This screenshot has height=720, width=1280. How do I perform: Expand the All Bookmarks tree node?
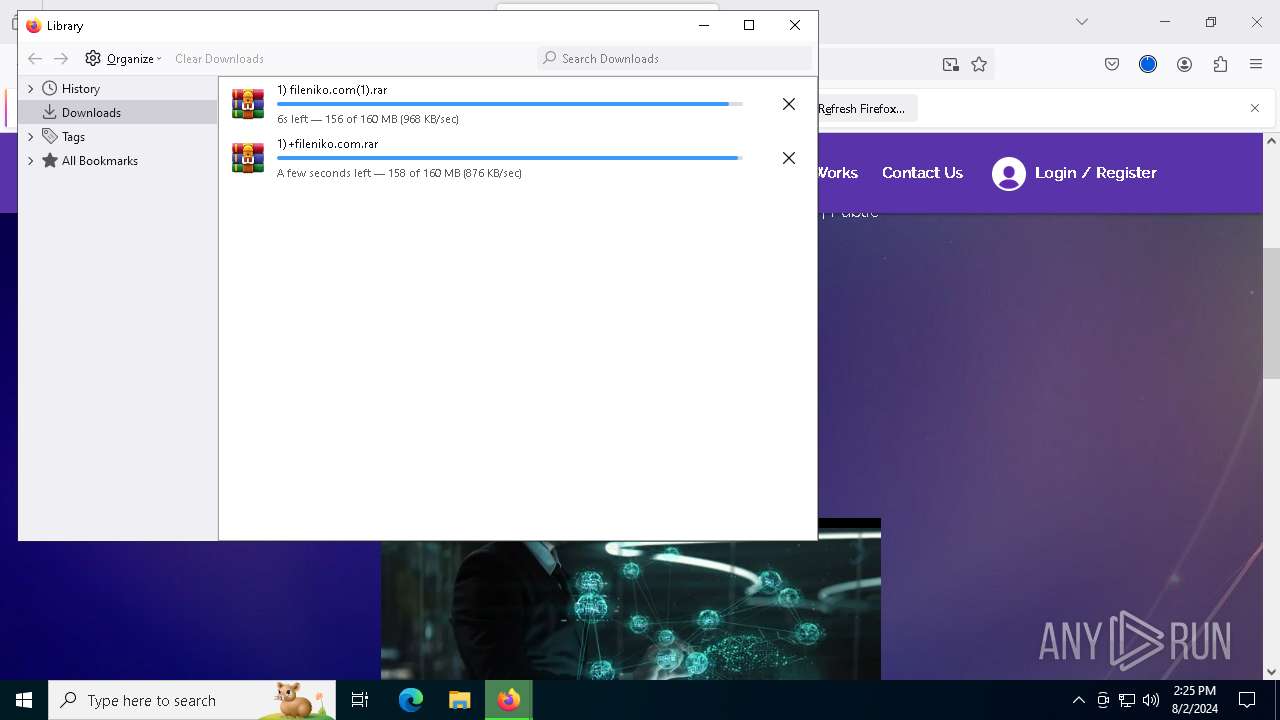30,161
